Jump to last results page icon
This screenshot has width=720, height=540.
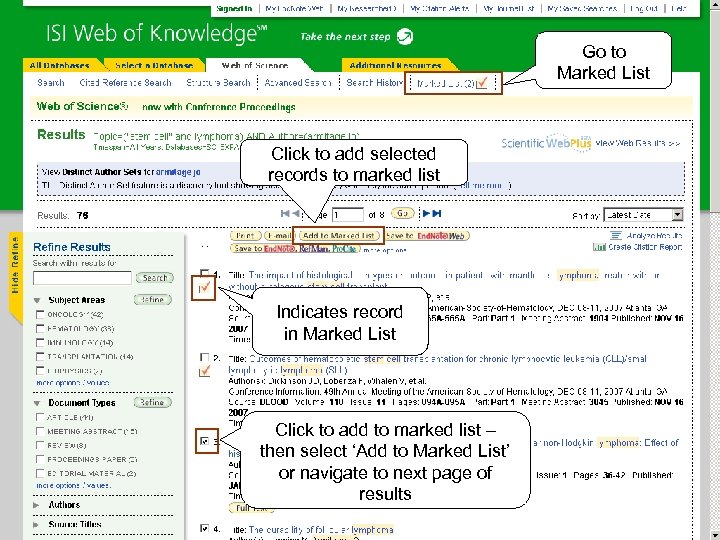pos(437,213)
